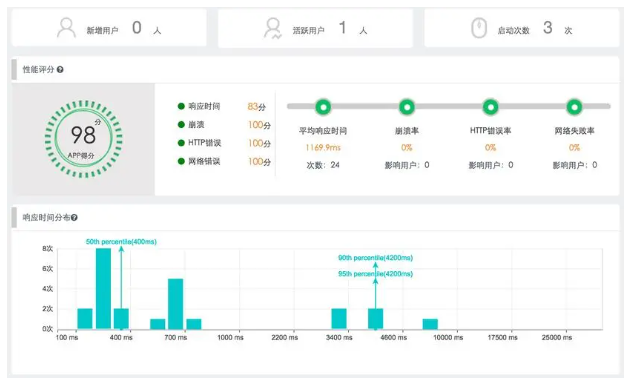629x381 pixels.
Task: Click the 100分 score beside 网络错误
Action: (260, 162)
